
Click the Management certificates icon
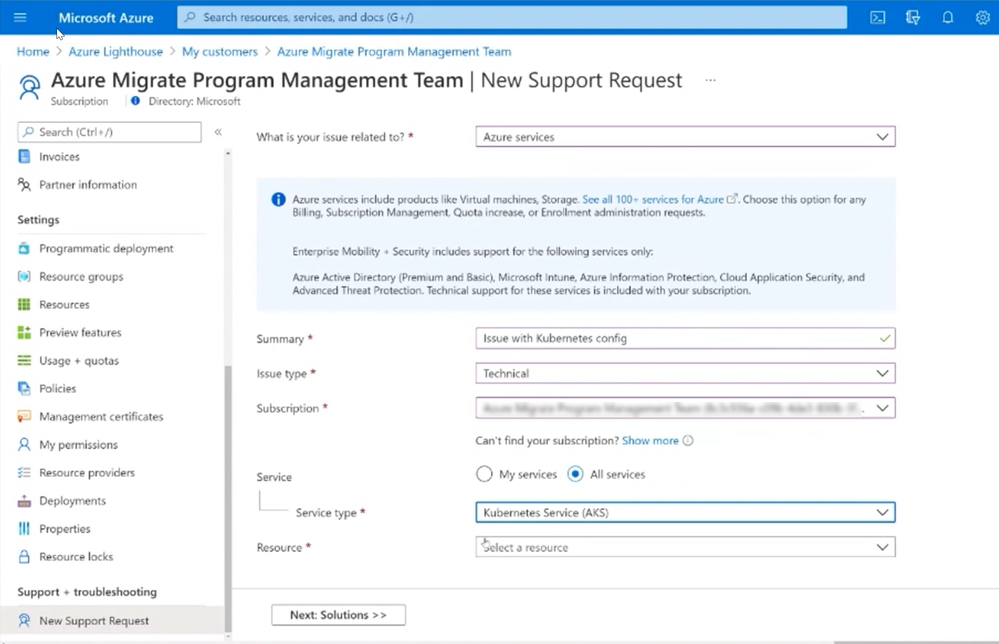point(24,417)
